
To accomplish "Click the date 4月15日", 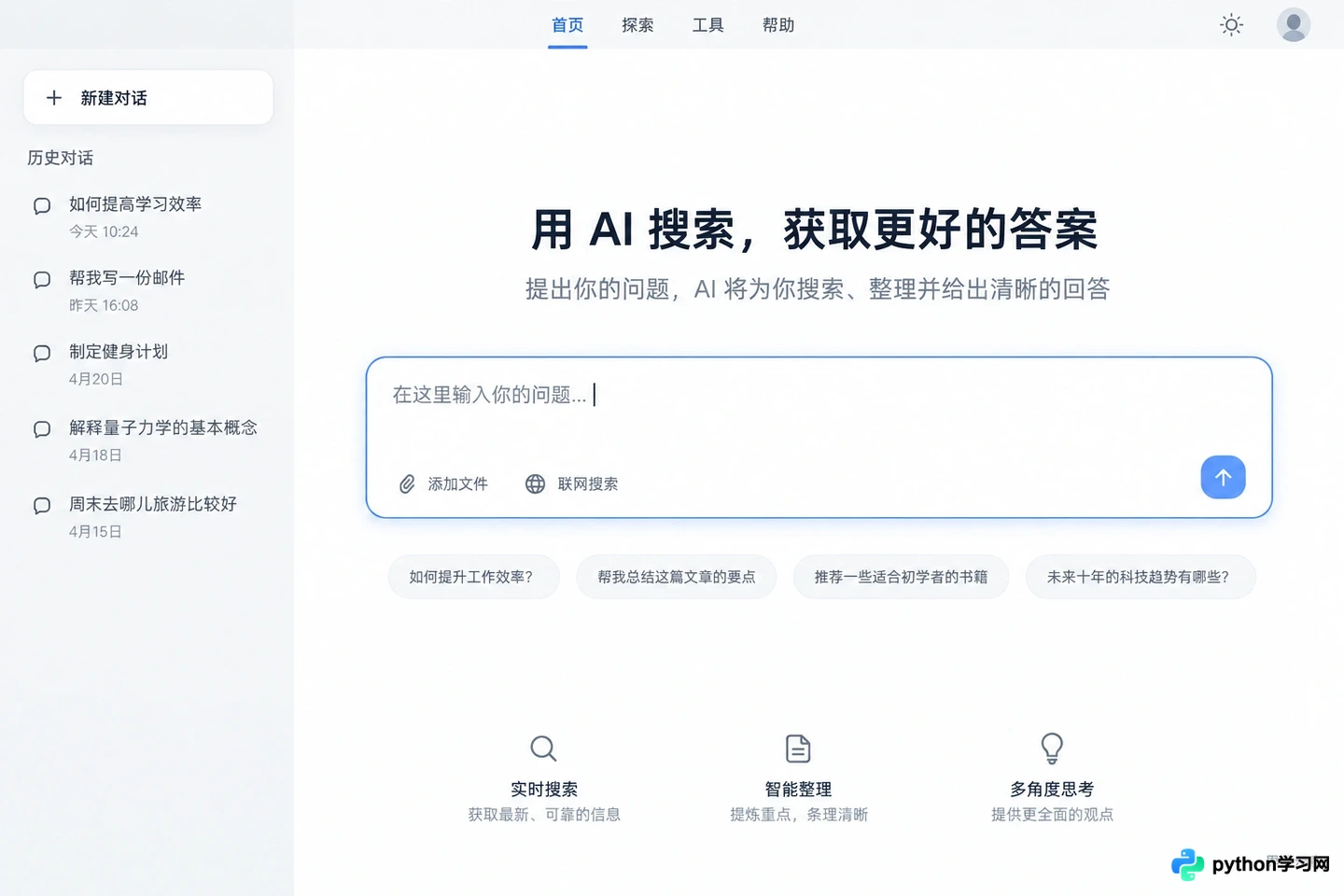I will coord(95,532).
